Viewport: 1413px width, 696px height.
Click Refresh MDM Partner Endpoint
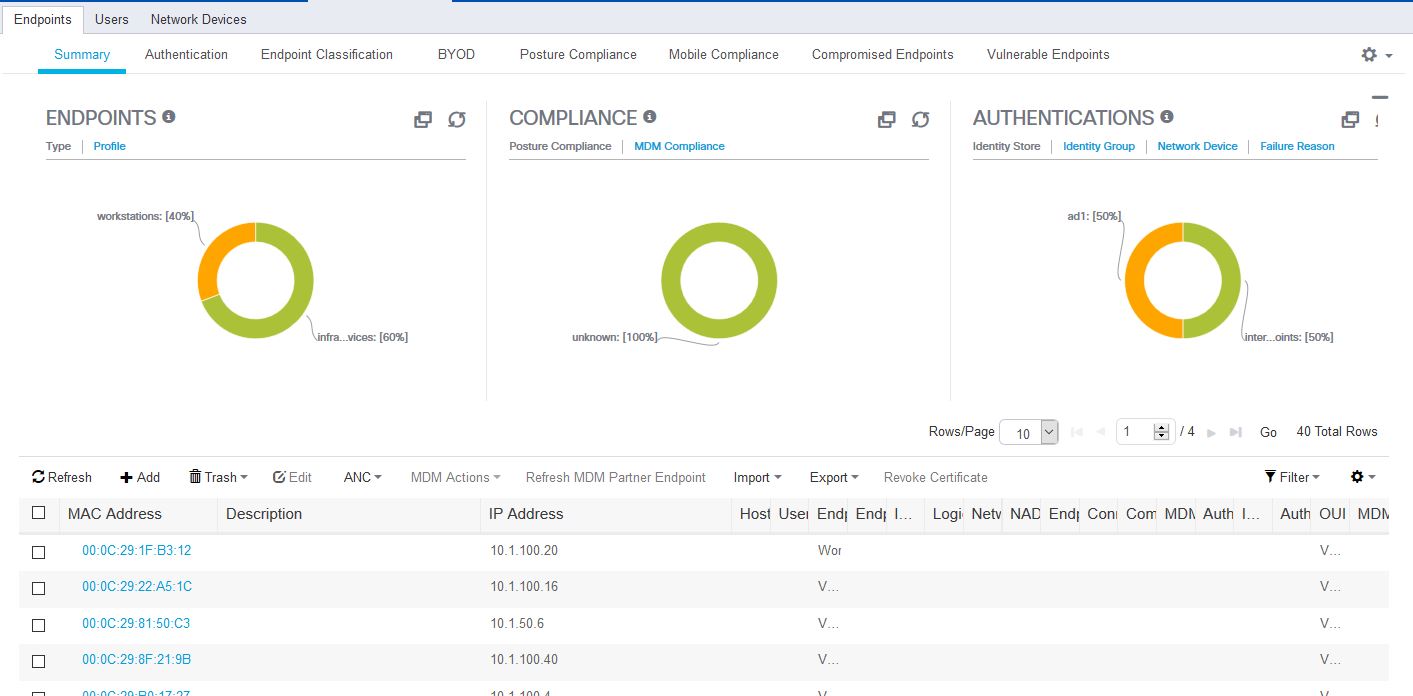point(616,477)
